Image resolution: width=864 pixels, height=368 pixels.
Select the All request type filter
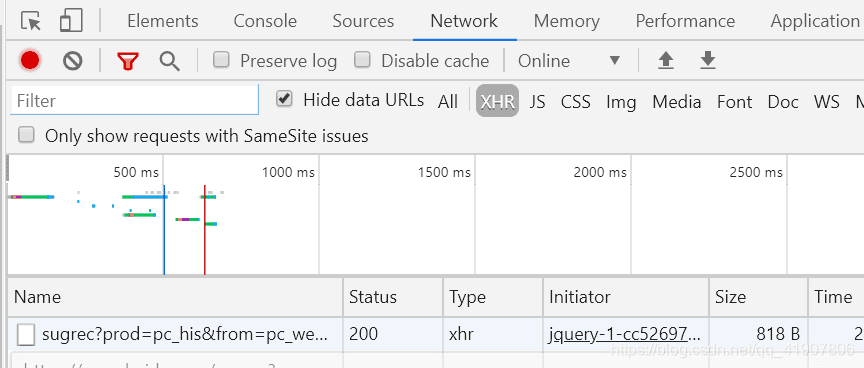coord(448,101)
